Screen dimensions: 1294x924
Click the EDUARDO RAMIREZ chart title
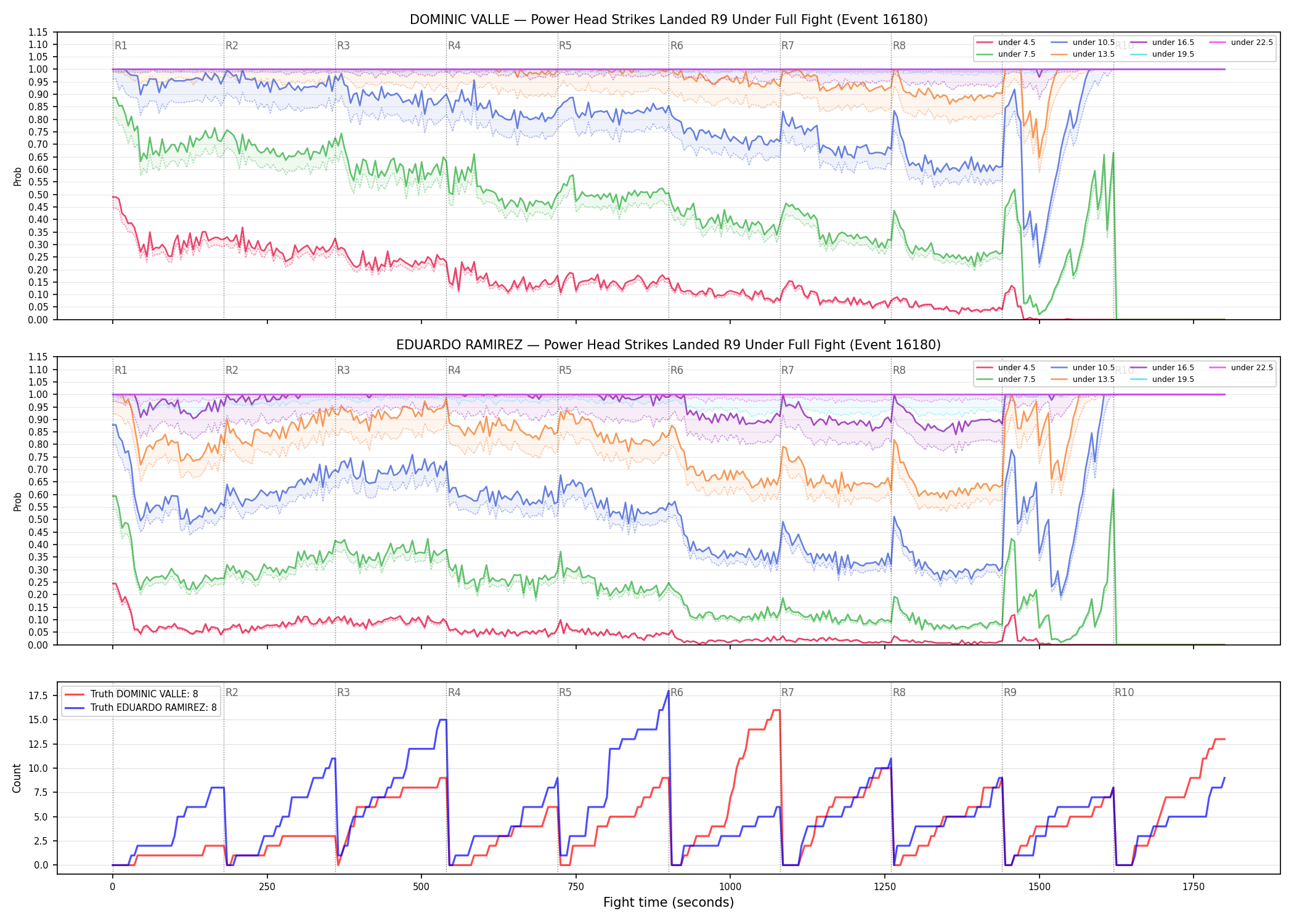coord(669,345)
